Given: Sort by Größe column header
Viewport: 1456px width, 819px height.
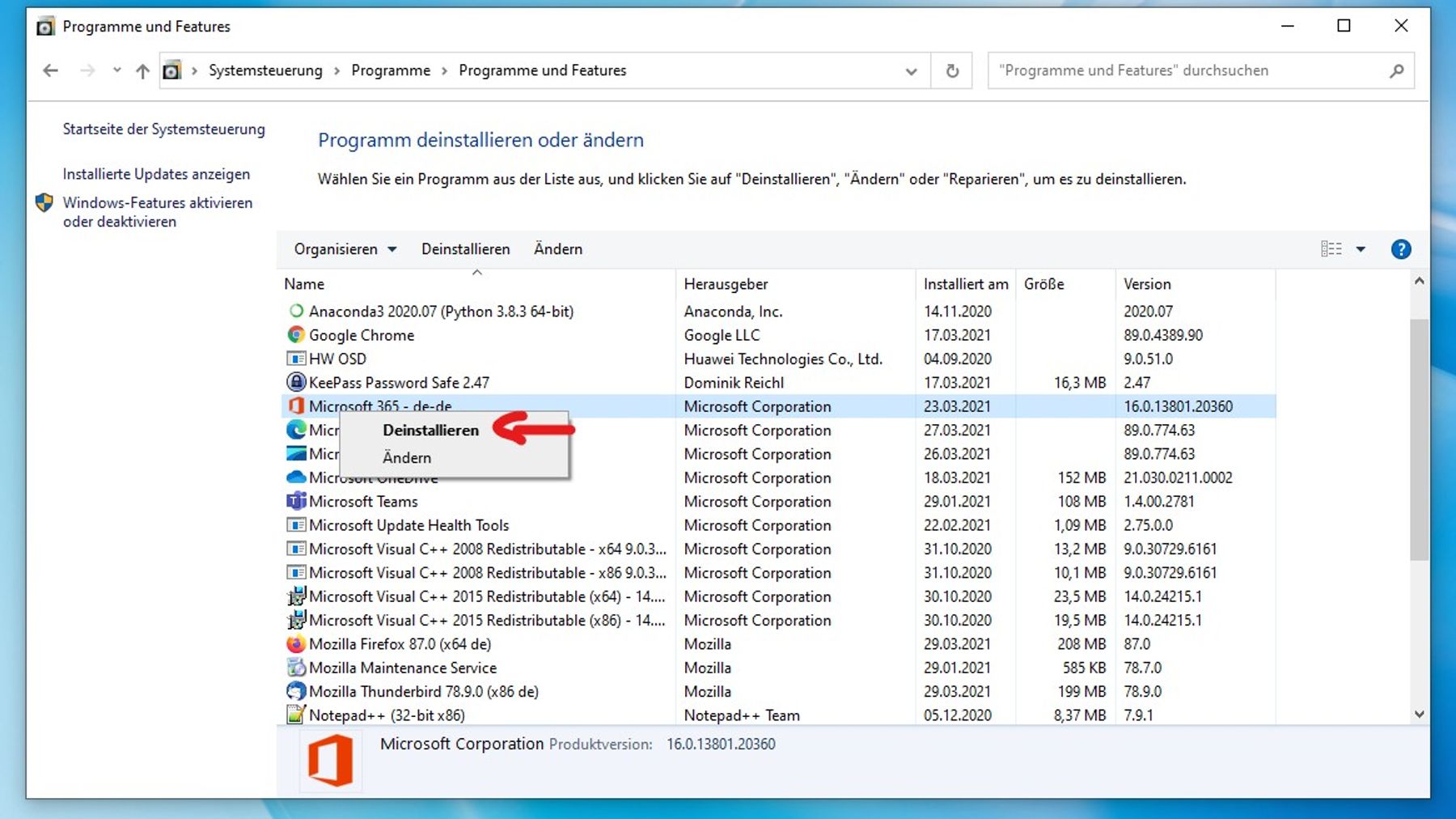Looking at the screenshot, I should [x=1065, y=284].
